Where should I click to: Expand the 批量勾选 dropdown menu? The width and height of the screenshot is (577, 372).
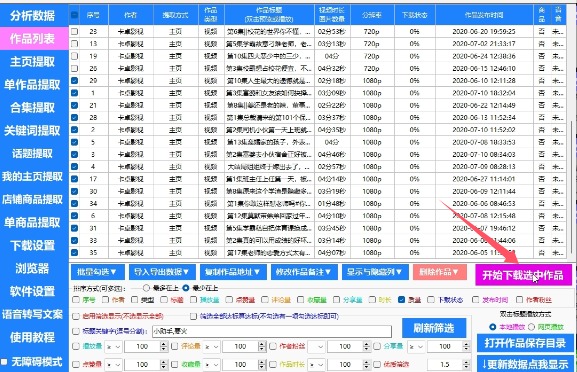(x=98, y=272)
